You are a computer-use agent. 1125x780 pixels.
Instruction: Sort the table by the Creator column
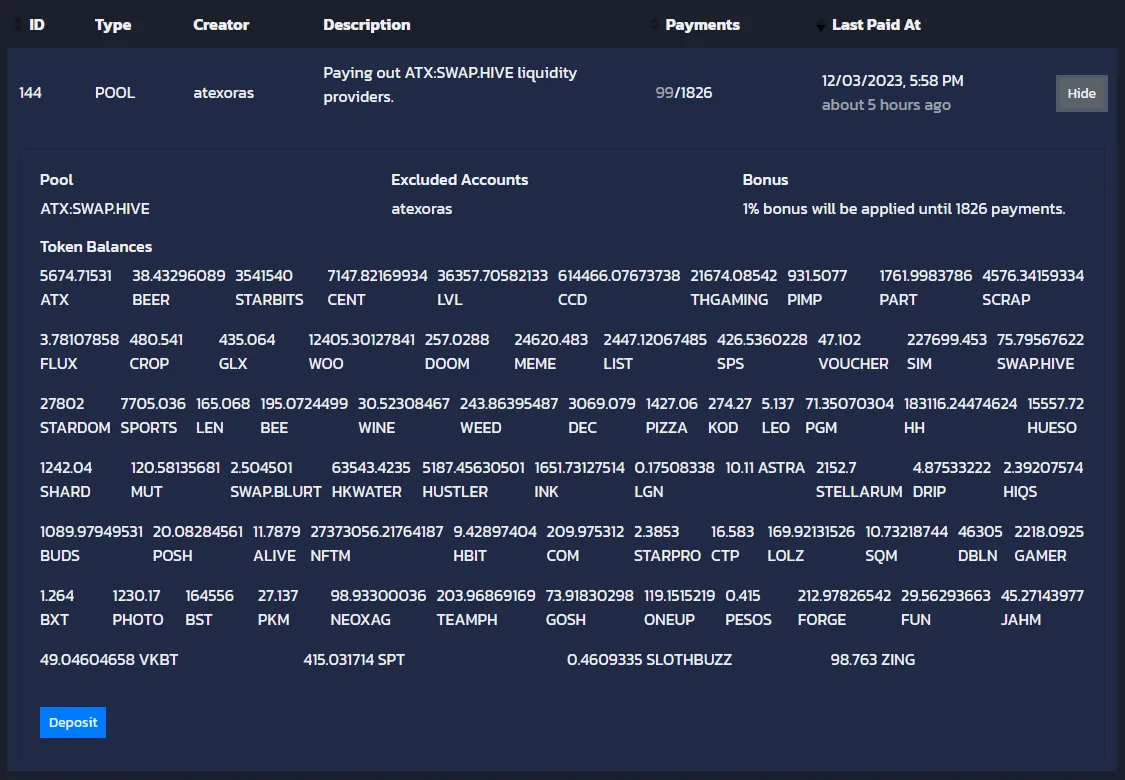click(221, 25)
